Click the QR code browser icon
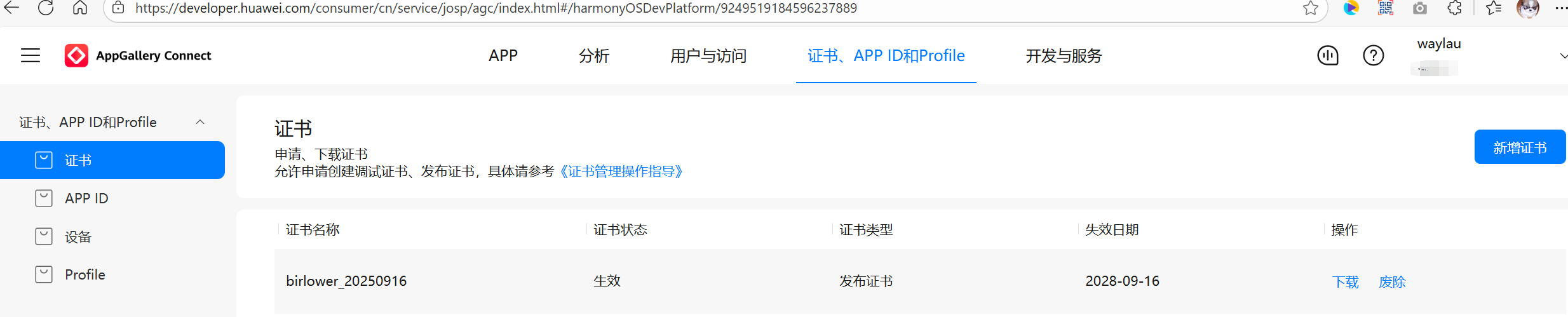The image size is (1568, 317). tap(1386, 8)
